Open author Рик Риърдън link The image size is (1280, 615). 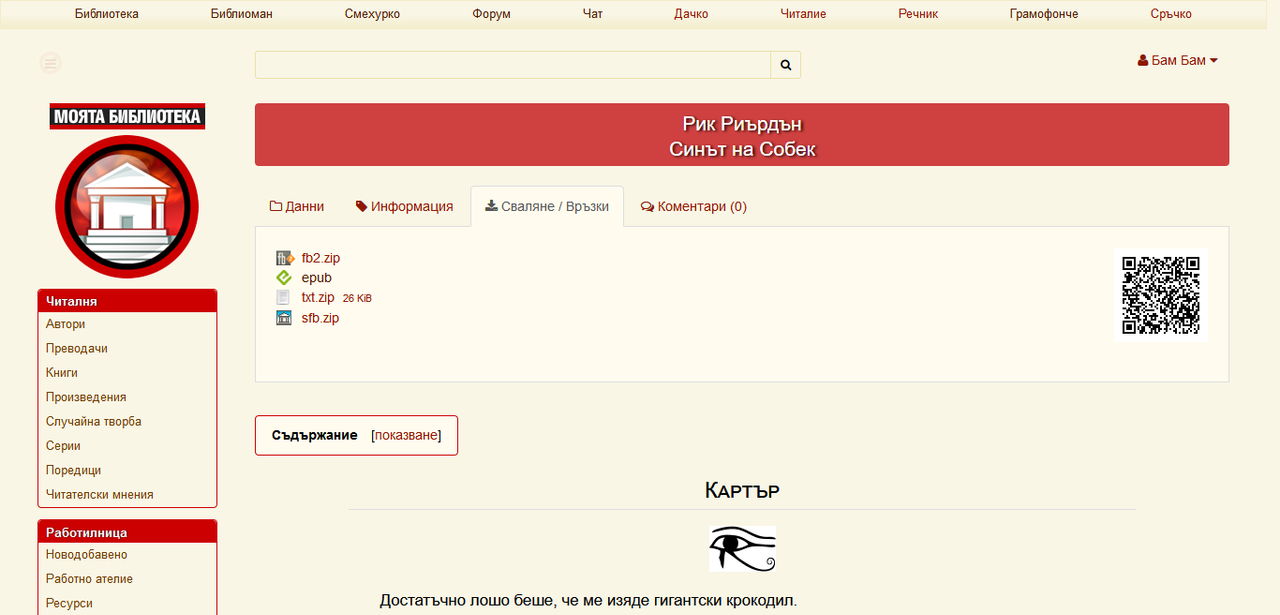coord(742,124)
